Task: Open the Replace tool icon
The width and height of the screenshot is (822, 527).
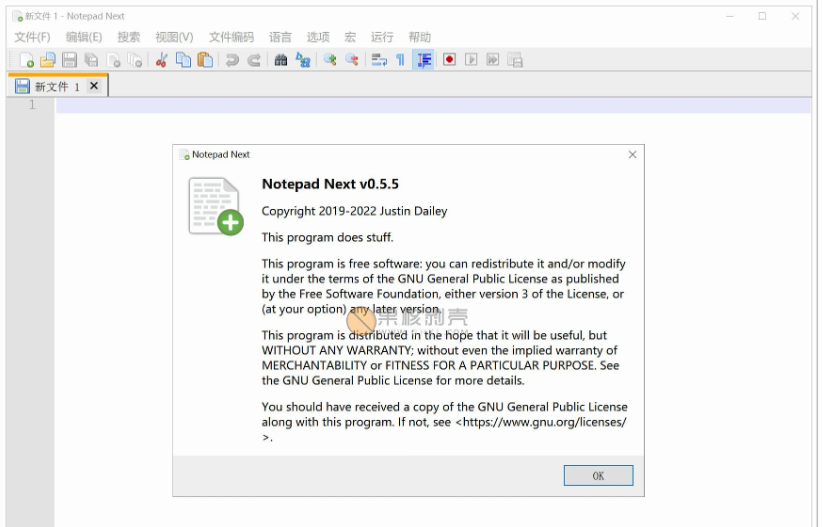Action: click(x=303, y=60)
